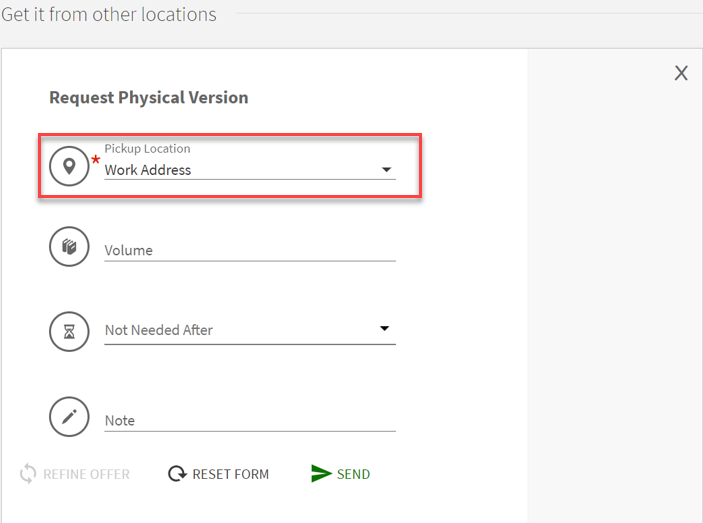The image size is (703, 523).
Task: Close the Request Physical Version panel
Action: click(681, 73)
